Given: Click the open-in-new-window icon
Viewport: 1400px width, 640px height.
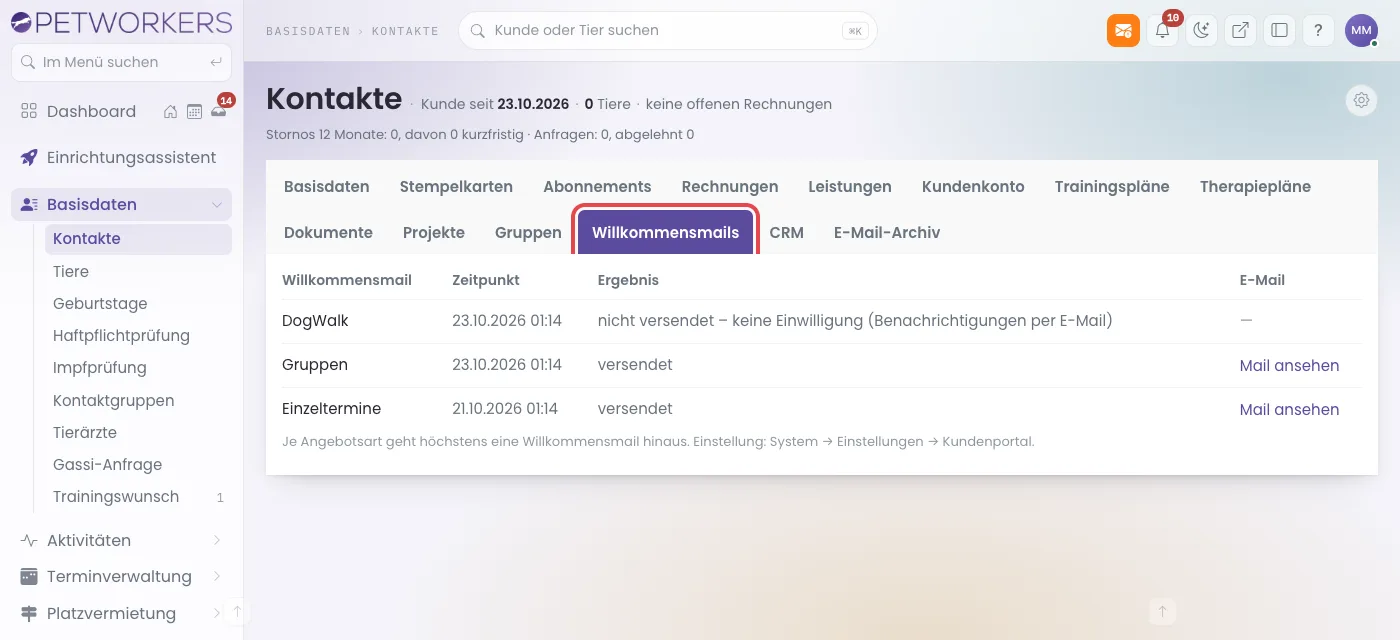Looking at the screenshot, I should click(x=1240, y=30).
